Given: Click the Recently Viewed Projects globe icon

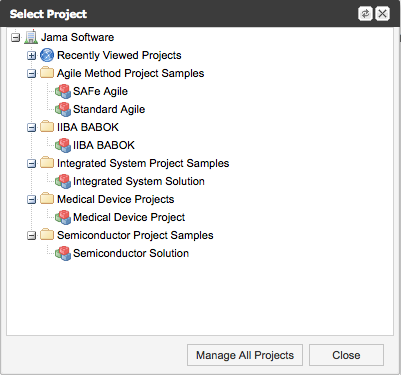Looking at the screenshot, I should 47,55.
